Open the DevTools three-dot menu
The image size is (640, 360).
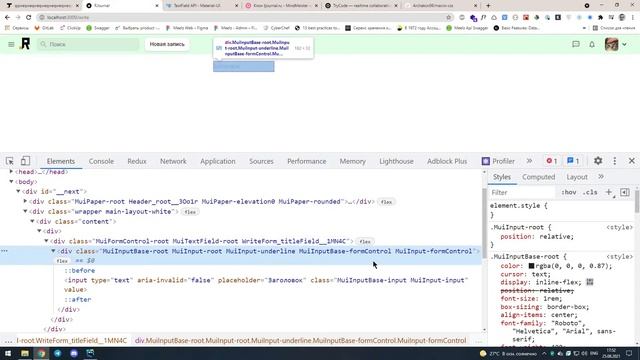[615, 161]
